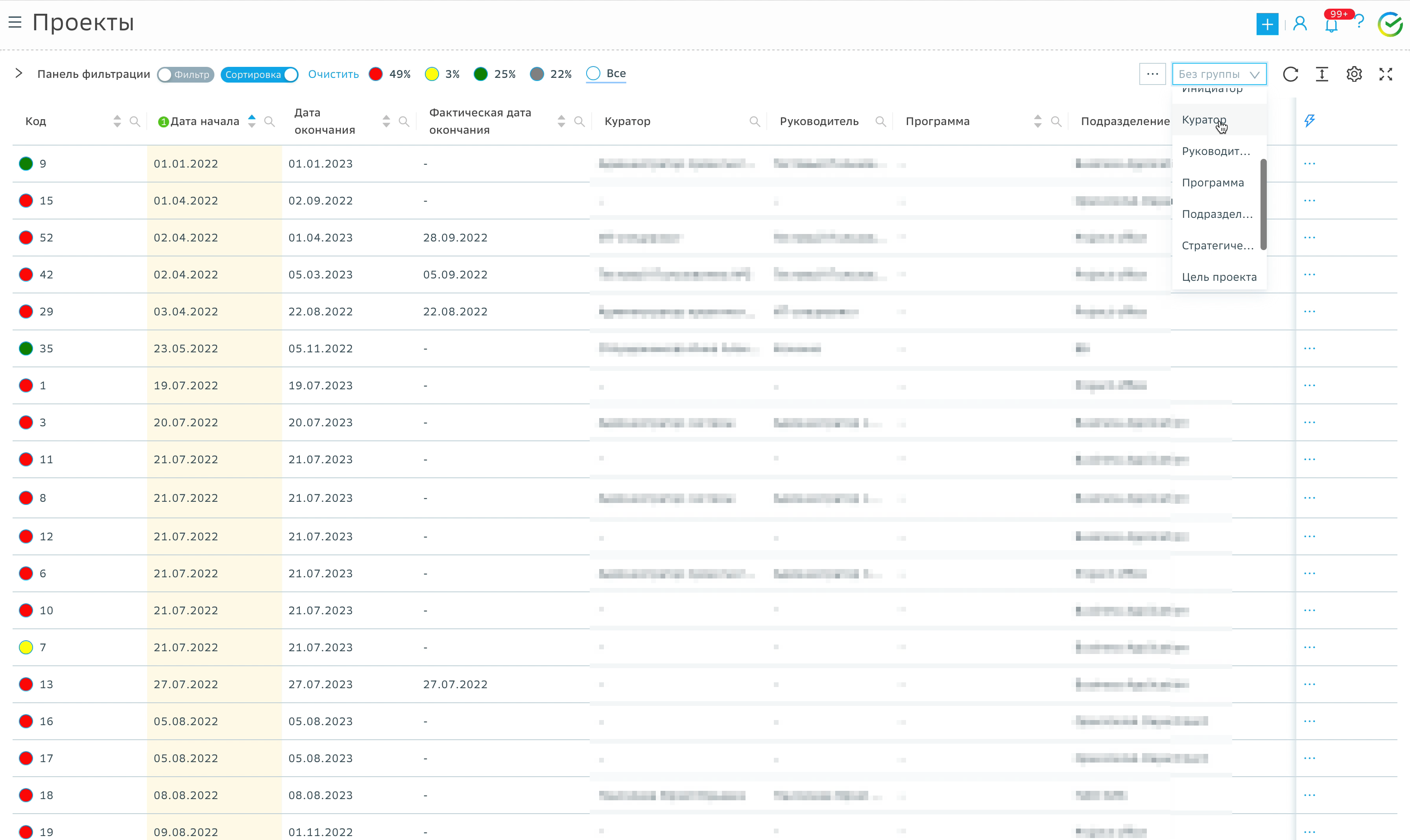
Task: Open table settings gear icon
Action: pos(1353,74)
